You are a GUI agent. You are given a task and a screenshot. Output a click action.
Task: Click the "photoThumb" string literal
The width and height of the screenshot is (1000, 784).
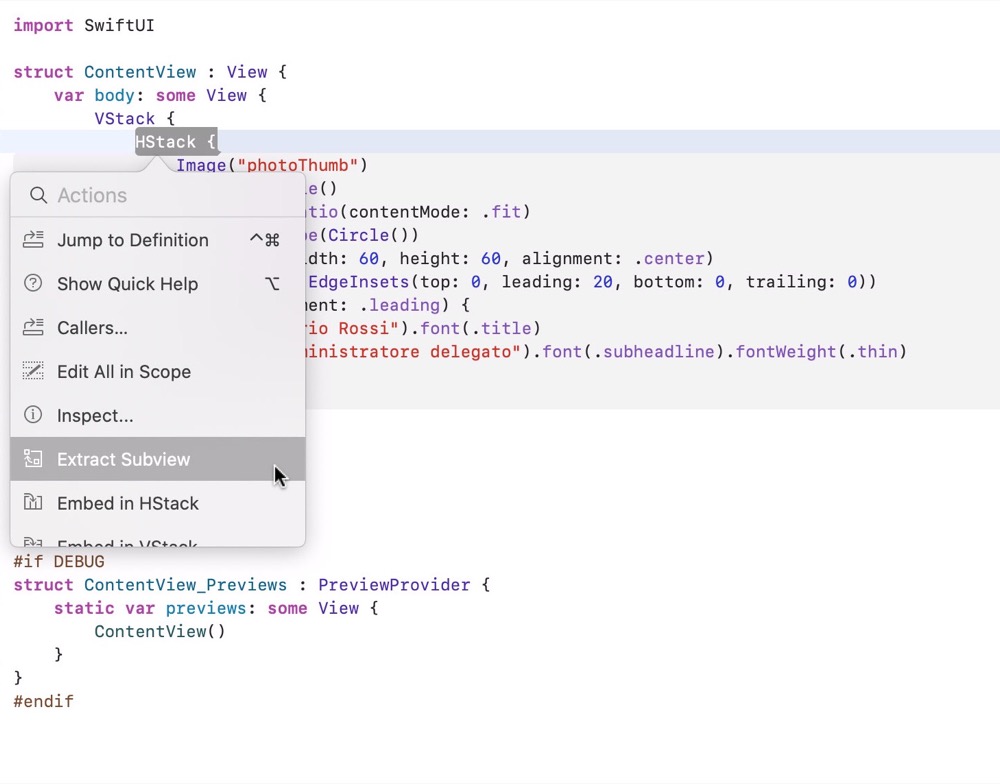coord(298,165)
